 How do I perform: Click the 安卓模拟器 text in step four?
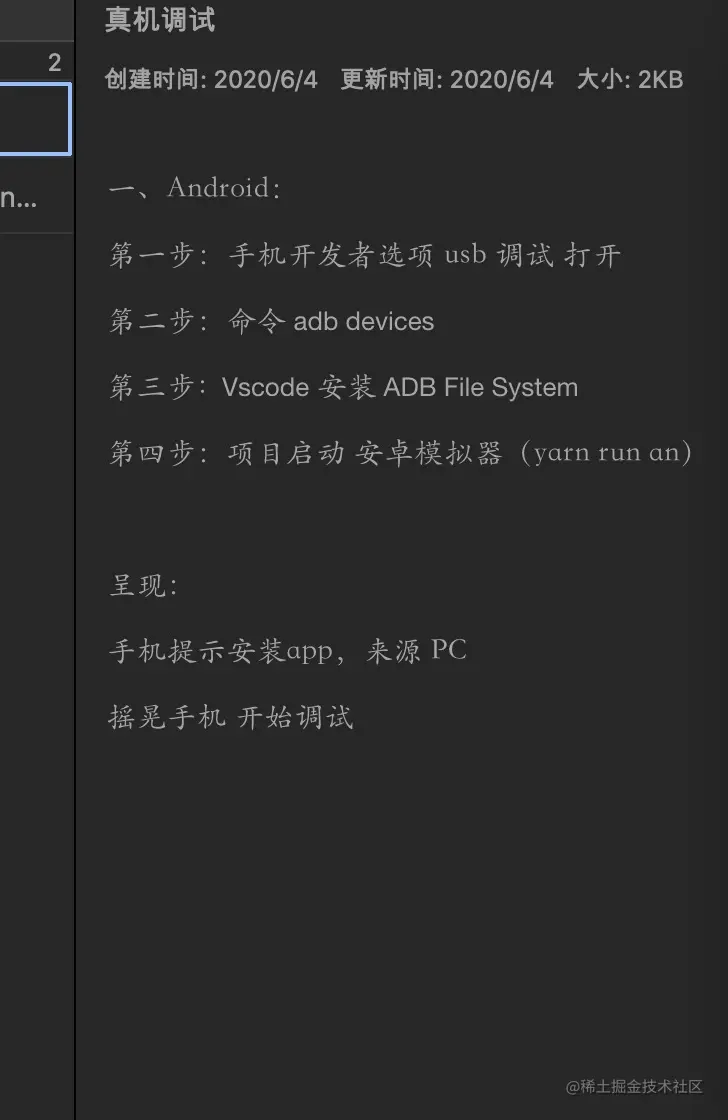click(x=429, y=453)
